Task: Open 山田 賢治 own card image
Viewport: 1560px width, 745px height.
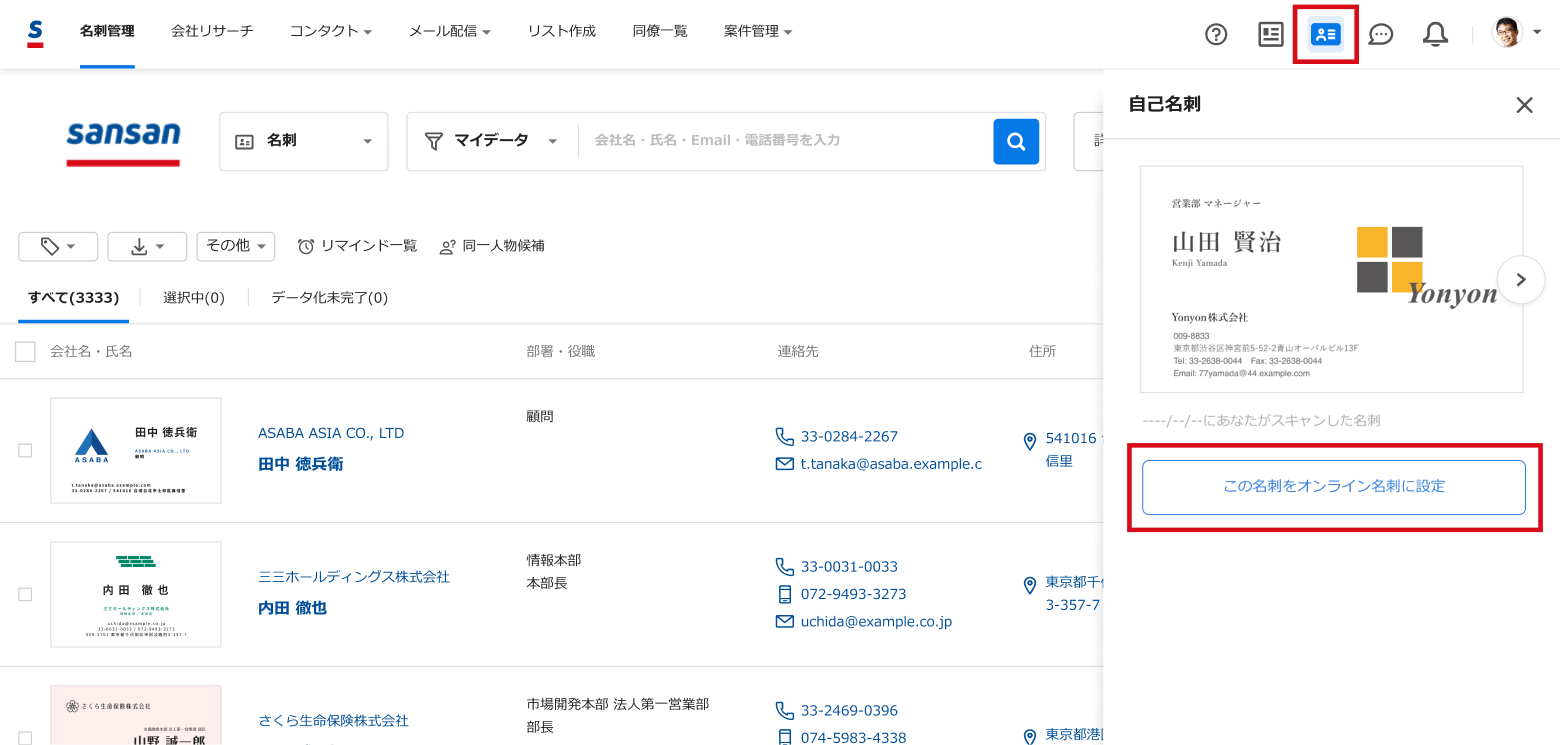Action: point(1331,279)
